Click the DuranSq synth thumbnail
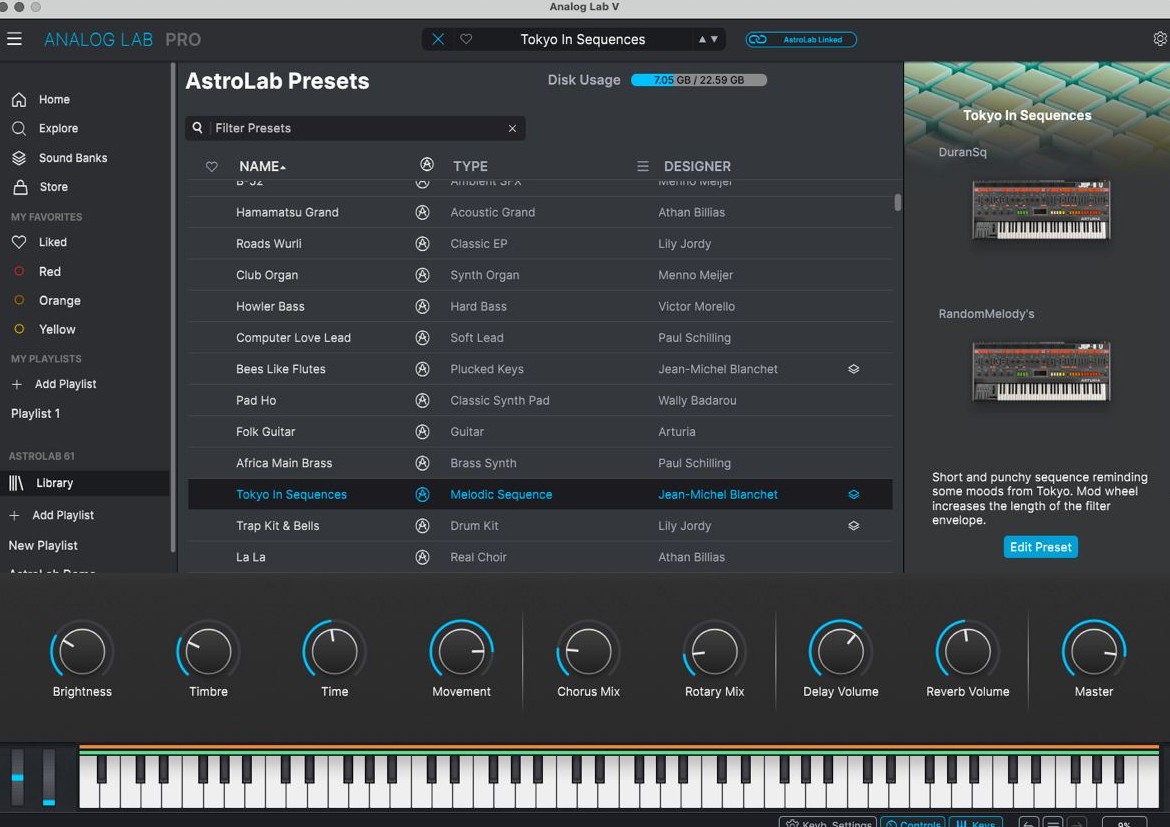 [x=1041, y=210]
